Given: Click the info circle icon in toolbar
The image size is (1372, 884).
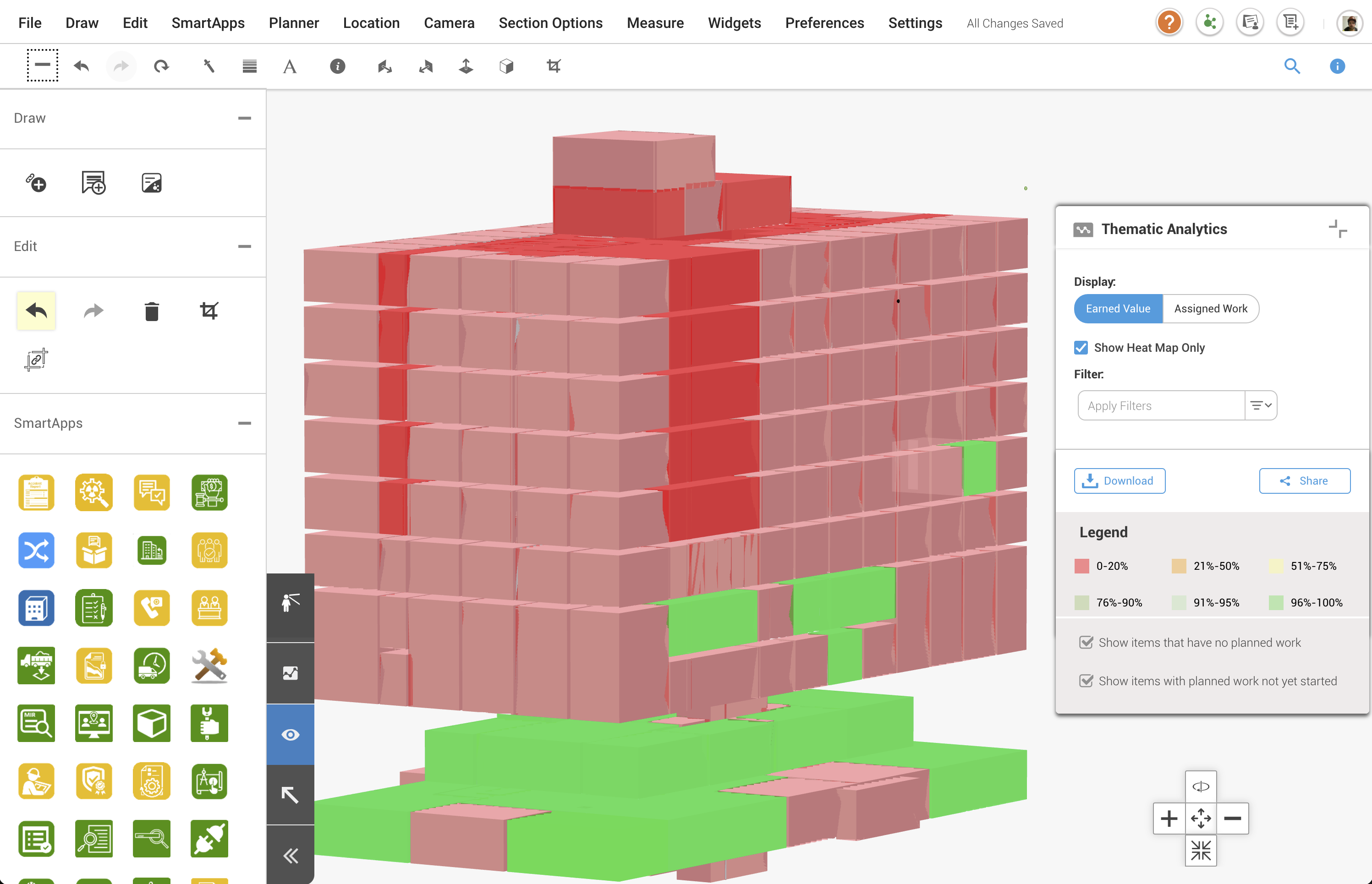Looking at the screenshot, I should pyautogui.click(x=338, y=66).
